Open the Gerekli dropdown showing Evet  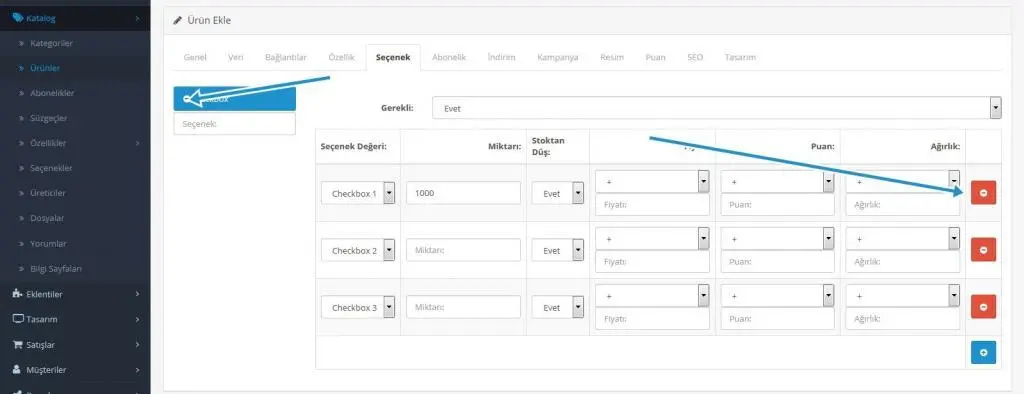(716, 108)
